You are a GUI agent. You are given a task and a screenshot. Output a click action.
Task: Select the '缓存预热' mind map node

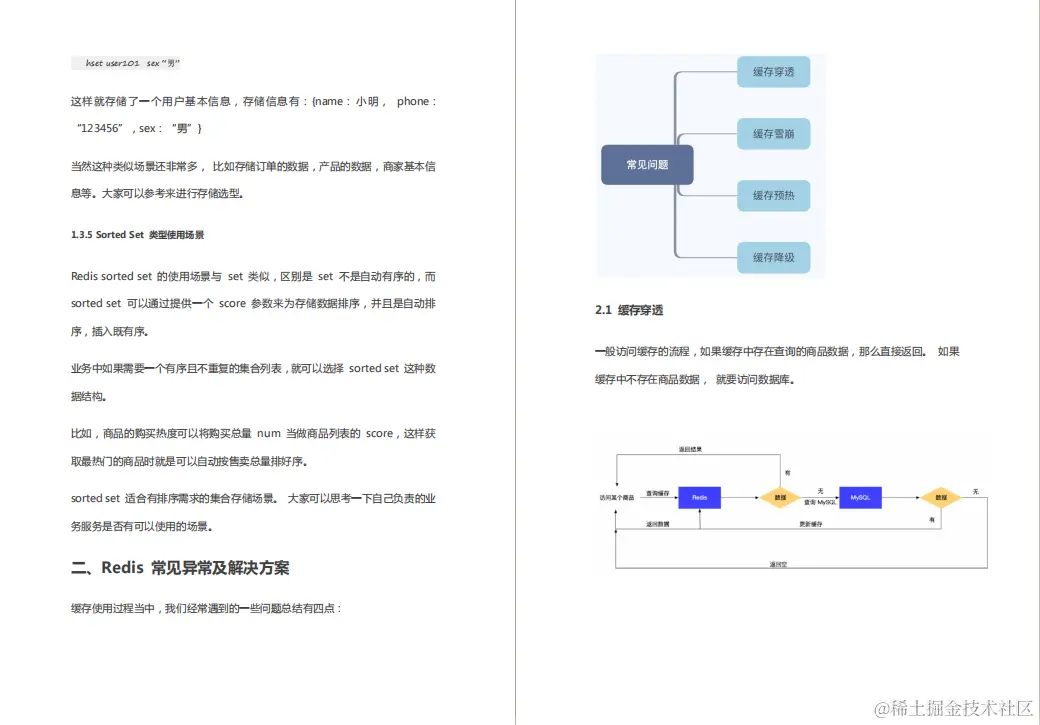click(773, 196)
